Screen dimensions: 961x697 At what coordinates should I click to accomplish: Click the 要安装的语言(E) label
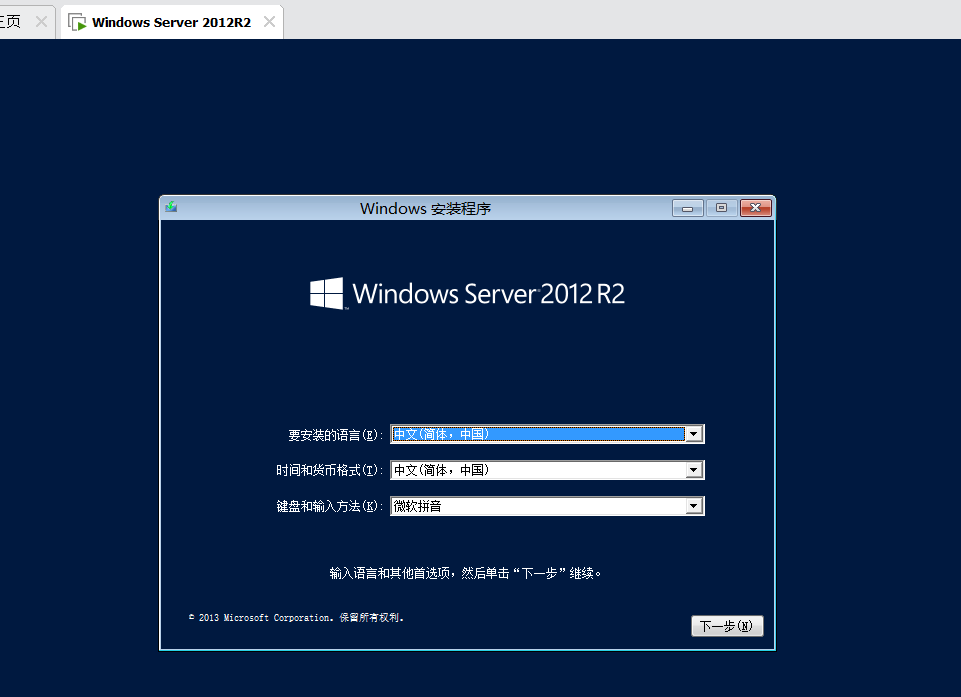(335, 435)
